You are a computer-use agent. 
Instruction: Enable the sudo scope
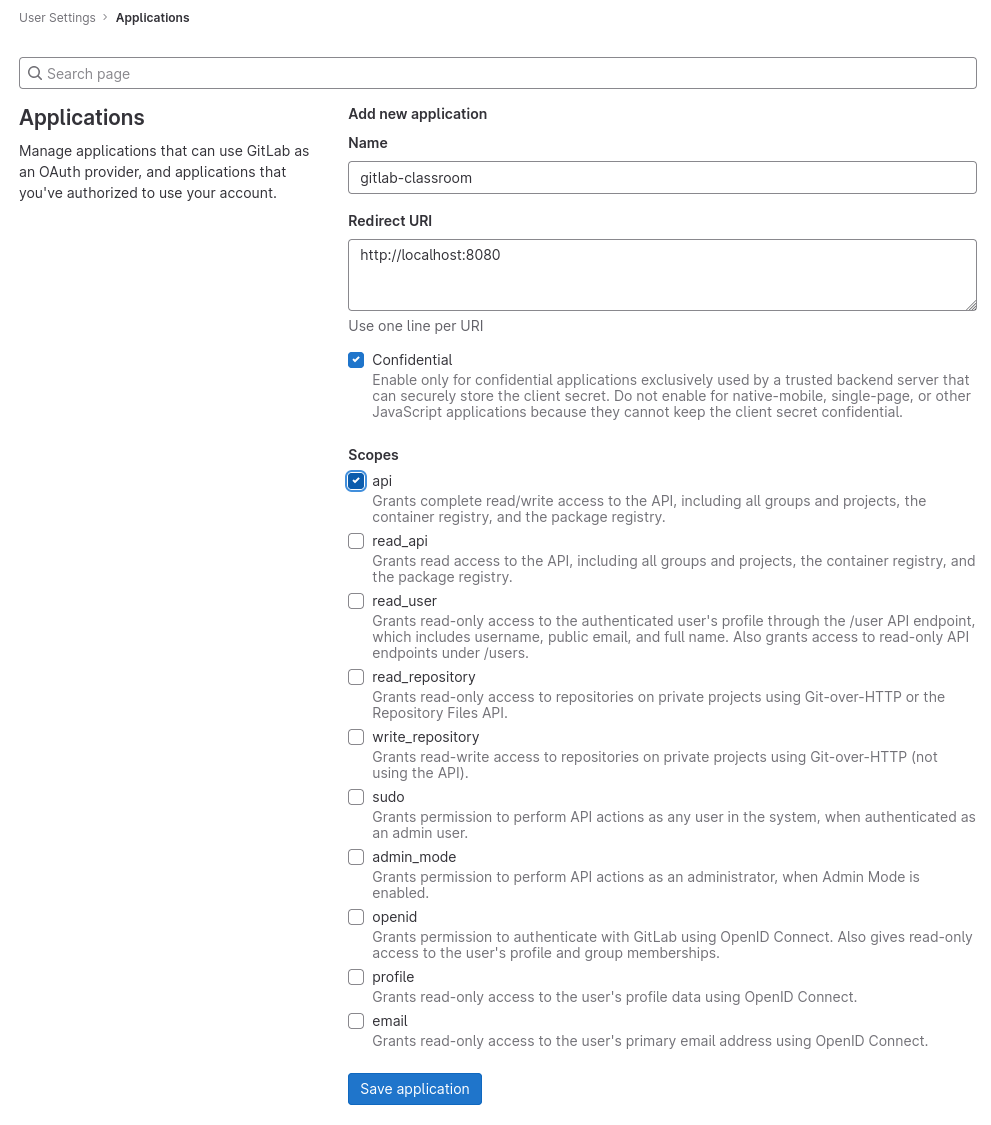tap(356, 797)
